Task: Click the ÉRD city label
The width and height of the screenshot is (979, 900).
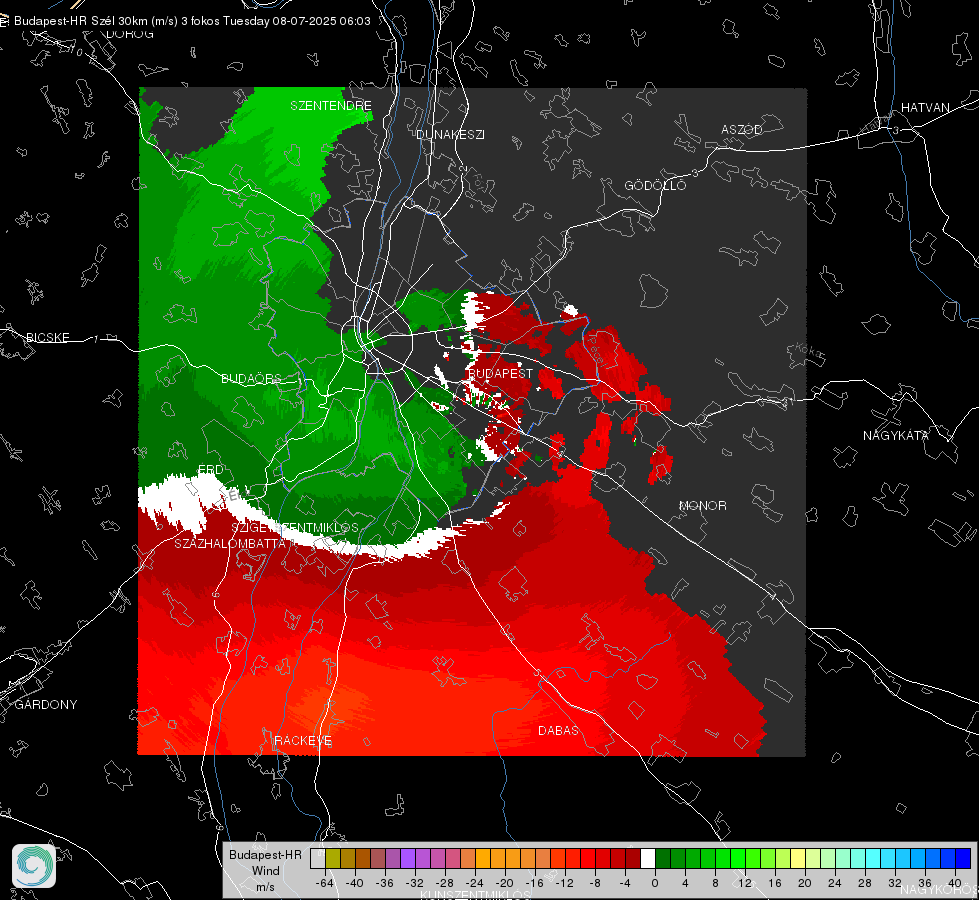Action: tap(210, 469)
